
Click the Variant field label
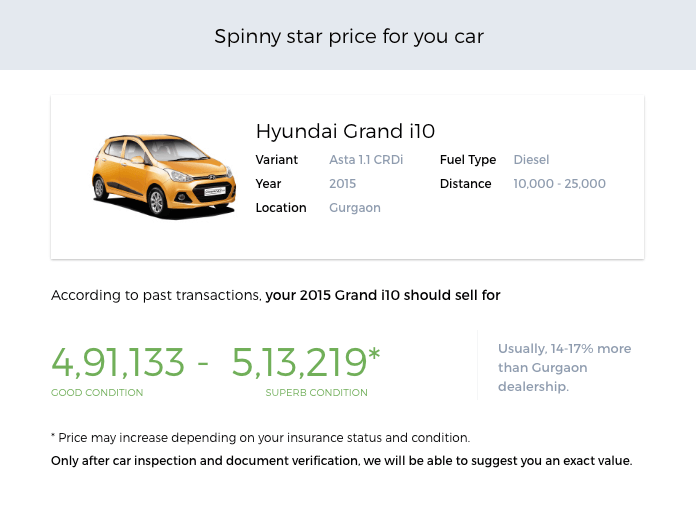click(x=276, y=160)
